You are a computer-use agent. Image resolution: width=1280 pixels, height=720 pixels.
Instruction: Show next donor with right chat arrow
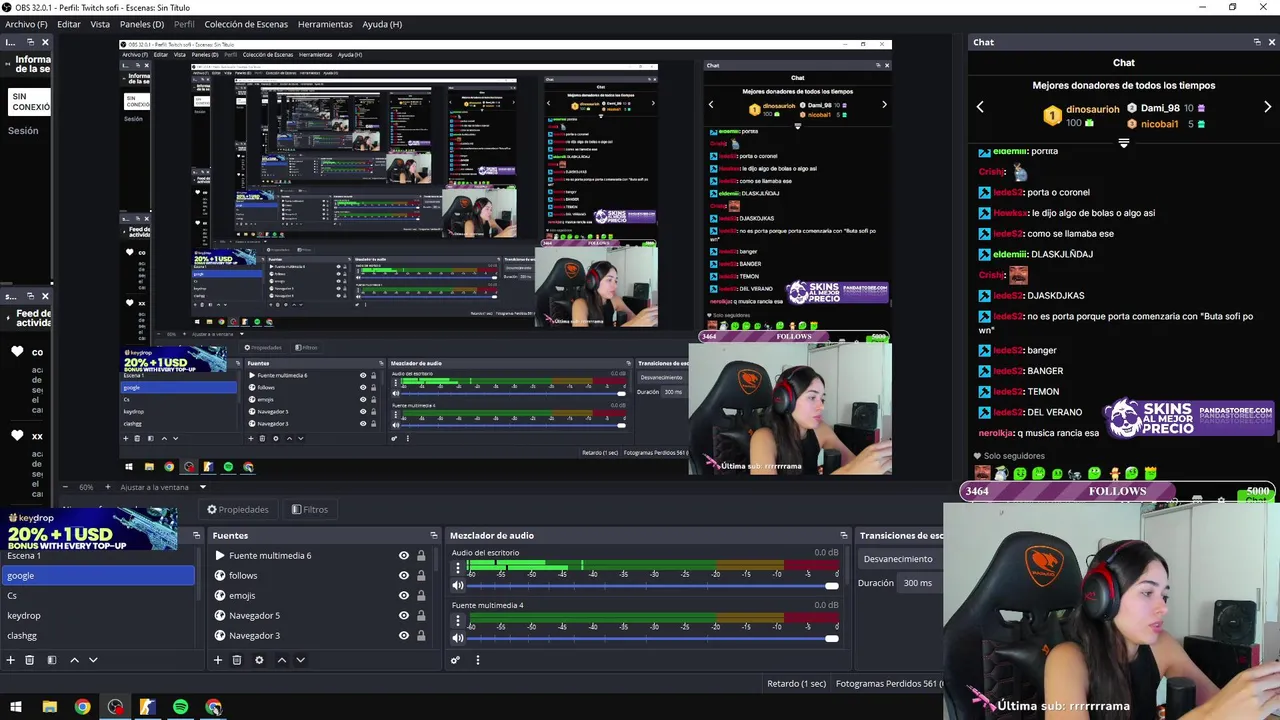point(1267,107)
